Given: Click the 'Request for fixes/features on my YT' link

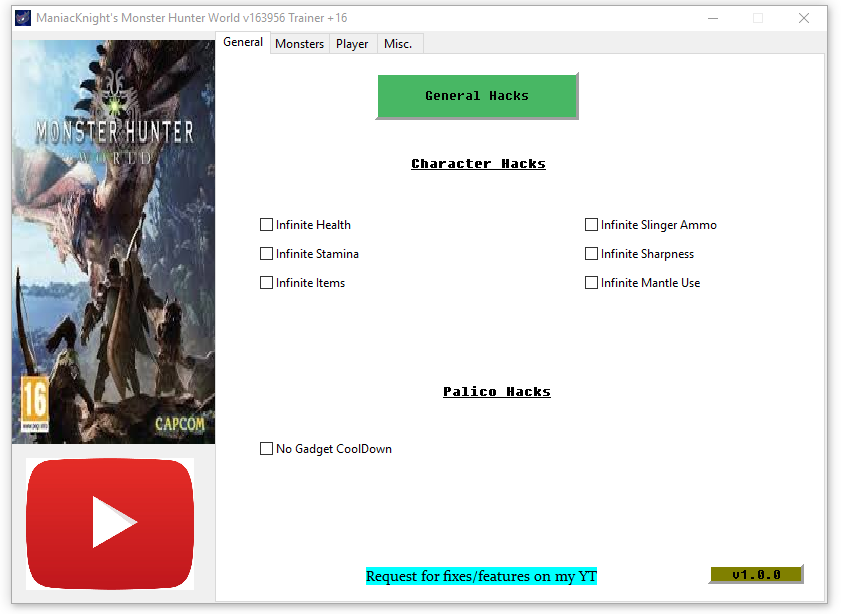Looking at the screenshot, I should click(x=481, y=576).
